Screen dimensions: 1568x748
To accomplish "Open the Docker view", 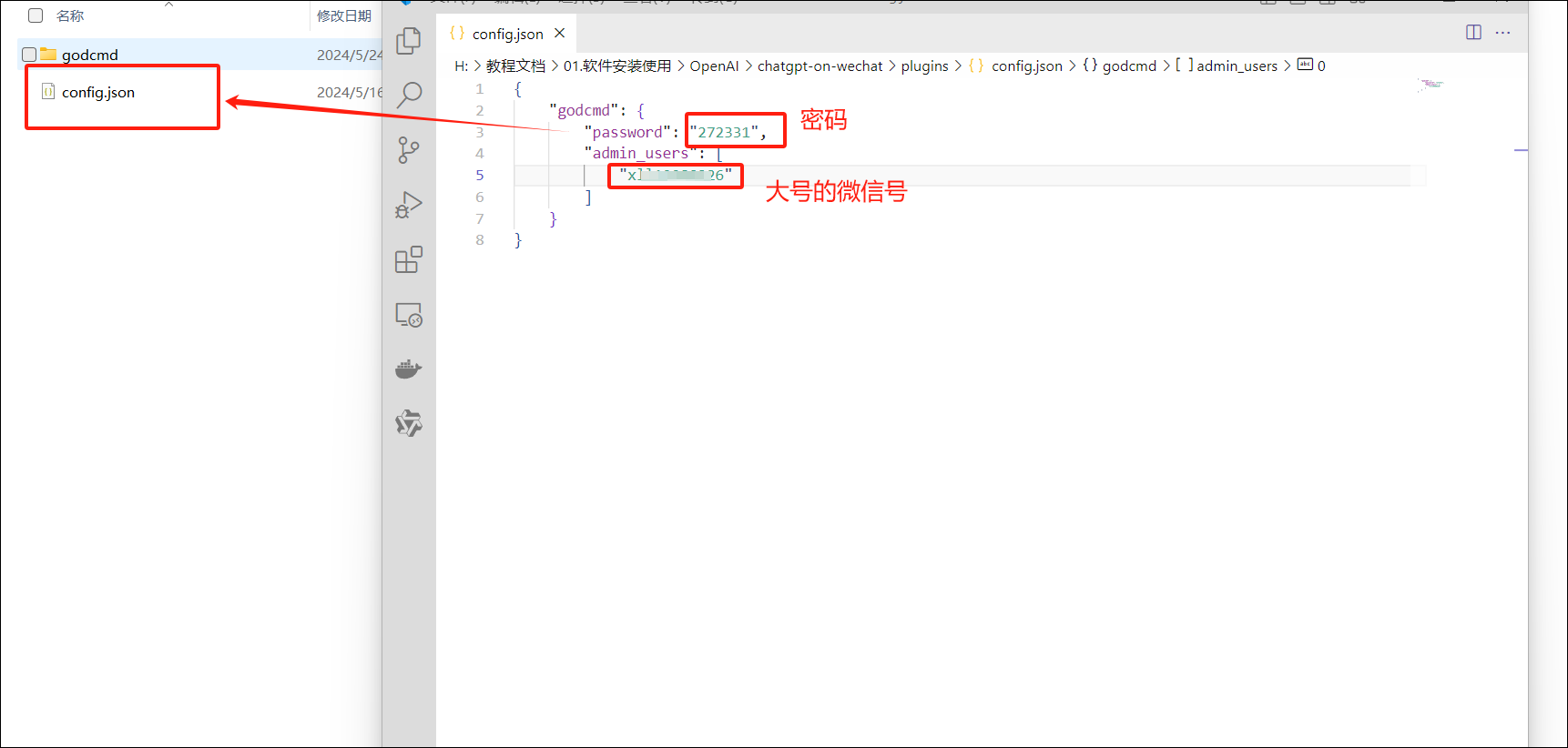I will (x=409, y=369).
